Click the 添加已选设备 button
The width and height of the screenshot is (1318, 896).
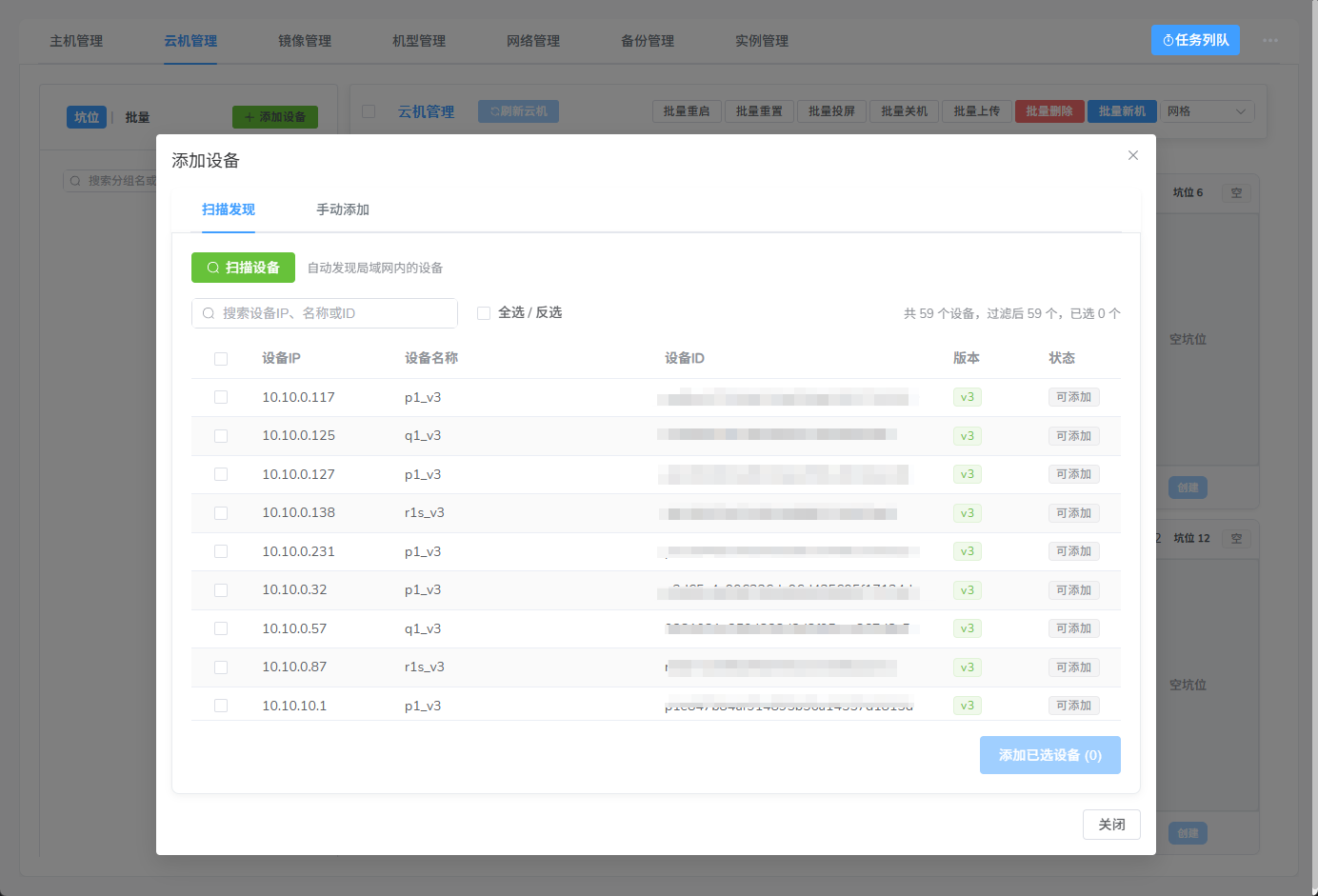1049,754
